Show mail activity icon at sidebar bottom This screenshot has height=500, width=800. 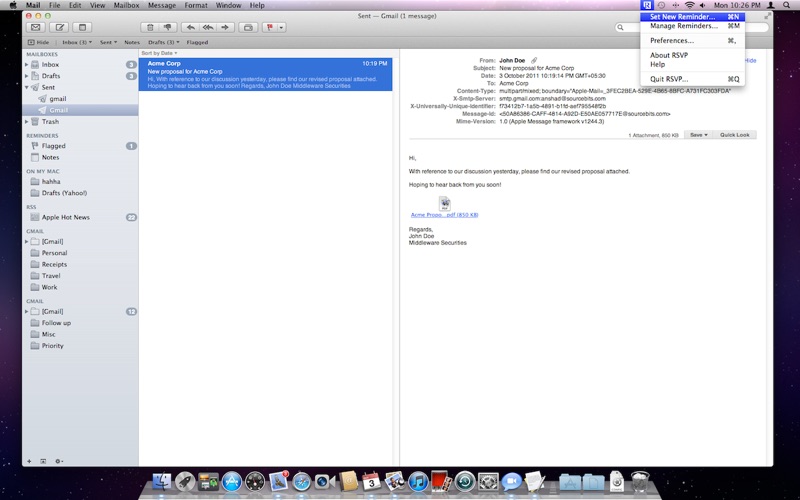click(43, 461)
